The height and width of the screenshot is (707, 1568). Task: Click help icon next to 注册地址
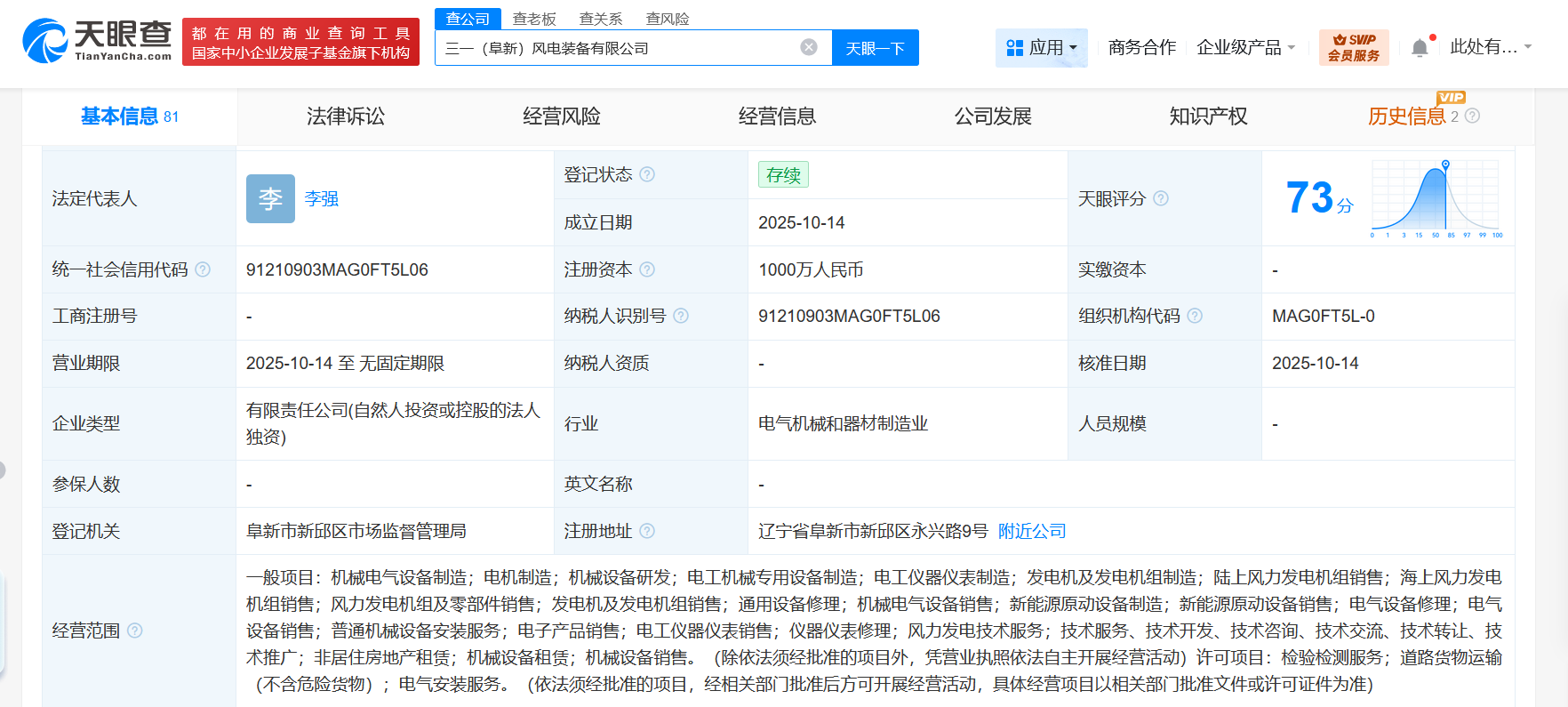(x=647, y=531)
